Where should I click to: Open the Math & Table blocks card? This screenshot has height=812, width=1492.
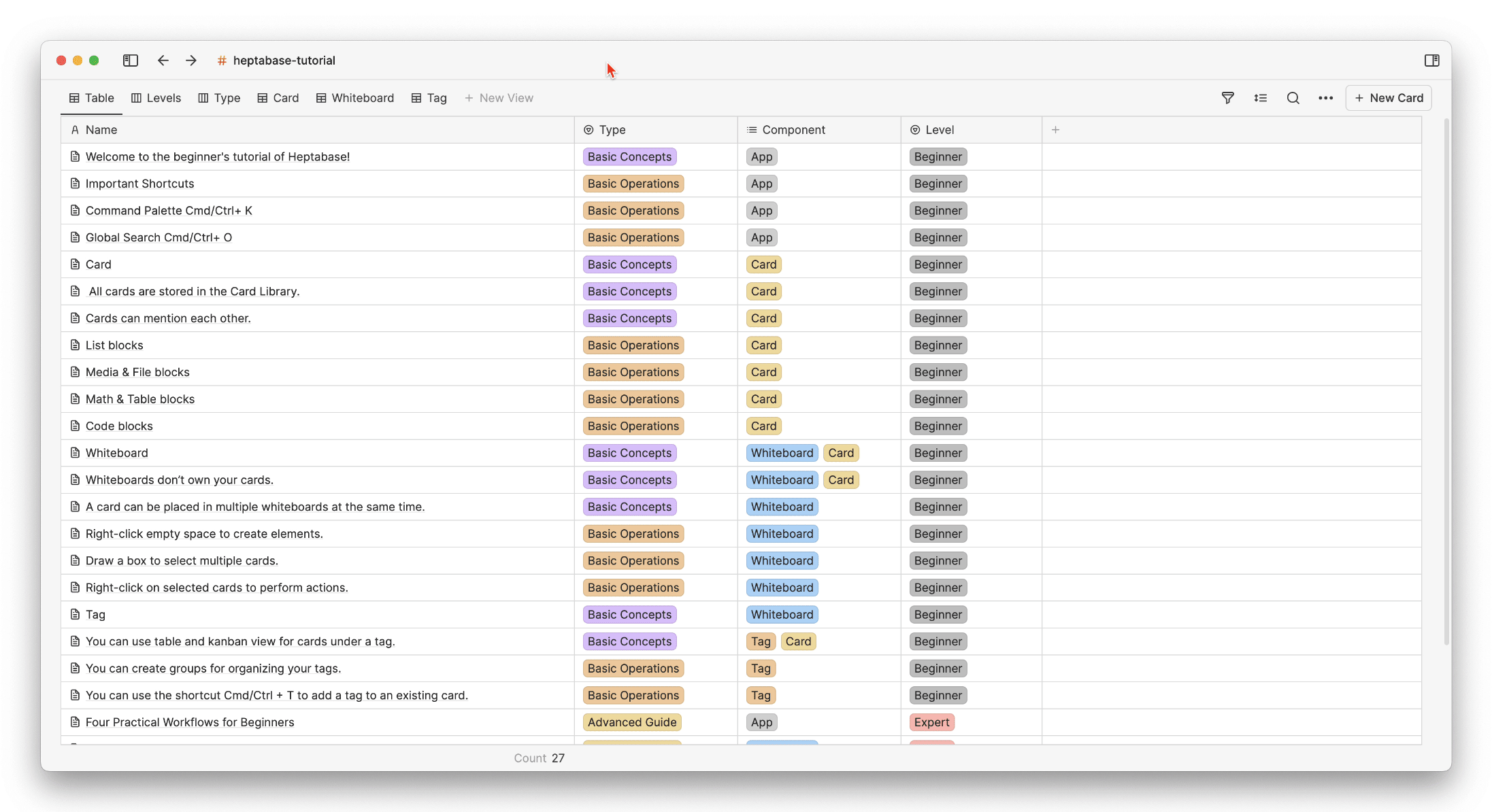(x=140, y=399)
